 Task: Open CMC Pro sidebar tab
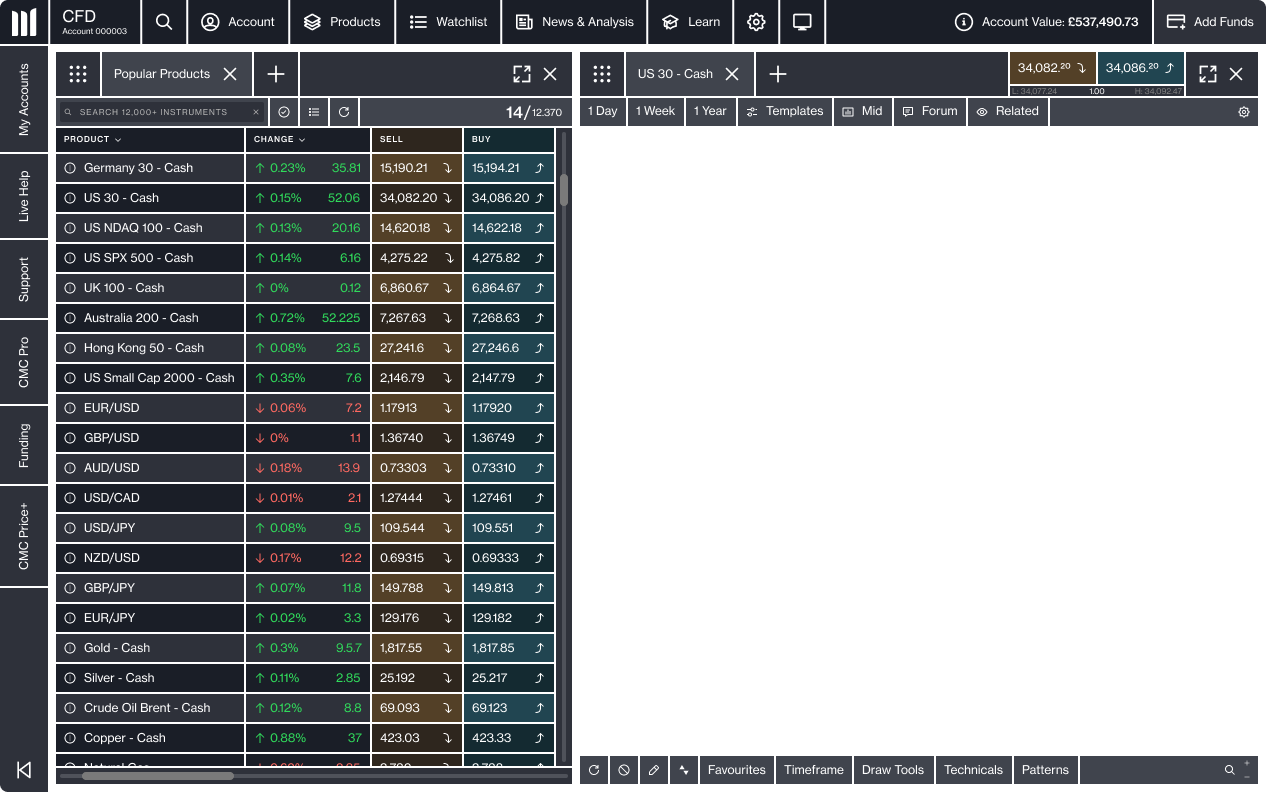point(24,363)
